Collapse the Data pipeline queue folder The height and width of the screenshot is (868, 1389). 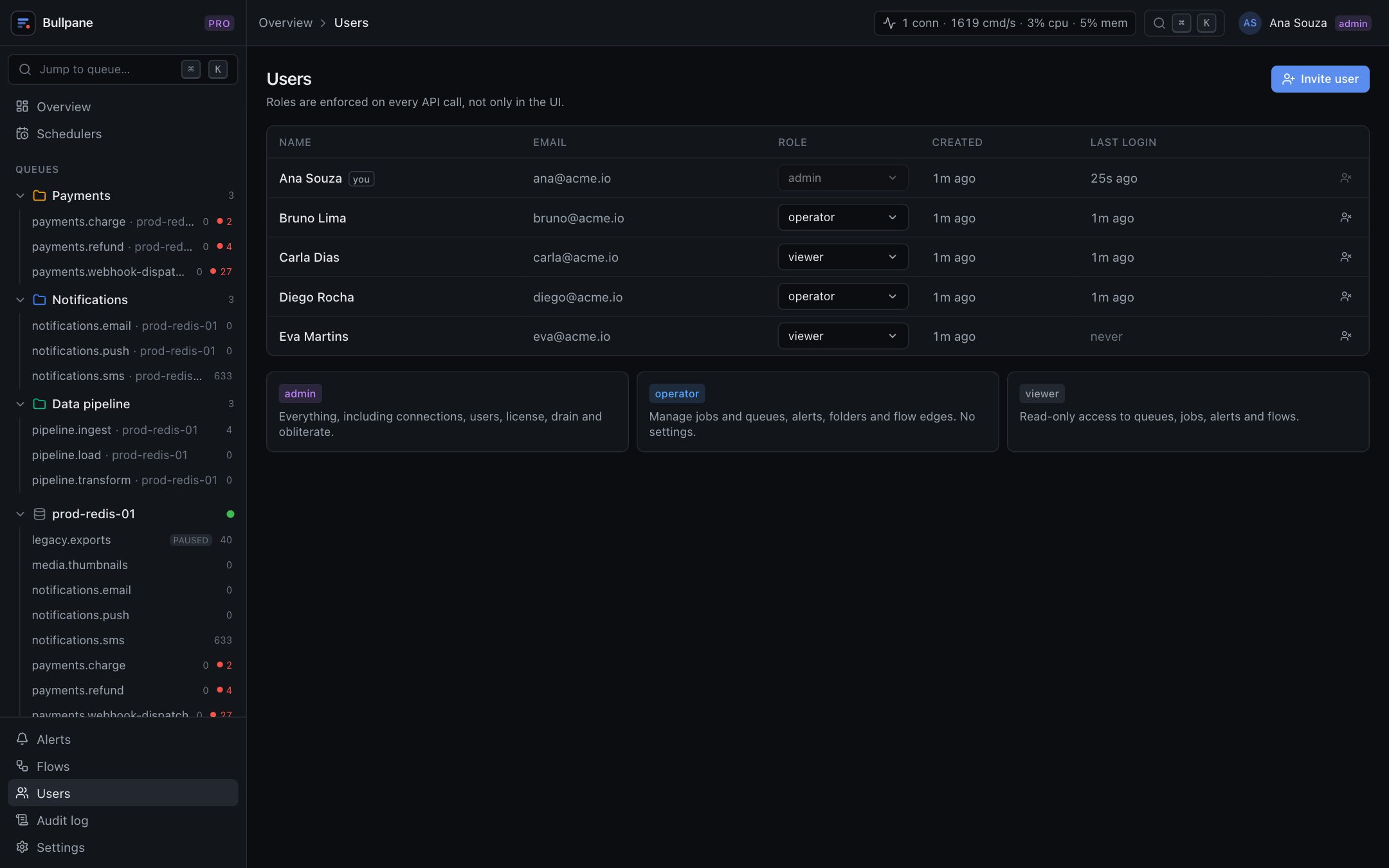click(20, 404)
